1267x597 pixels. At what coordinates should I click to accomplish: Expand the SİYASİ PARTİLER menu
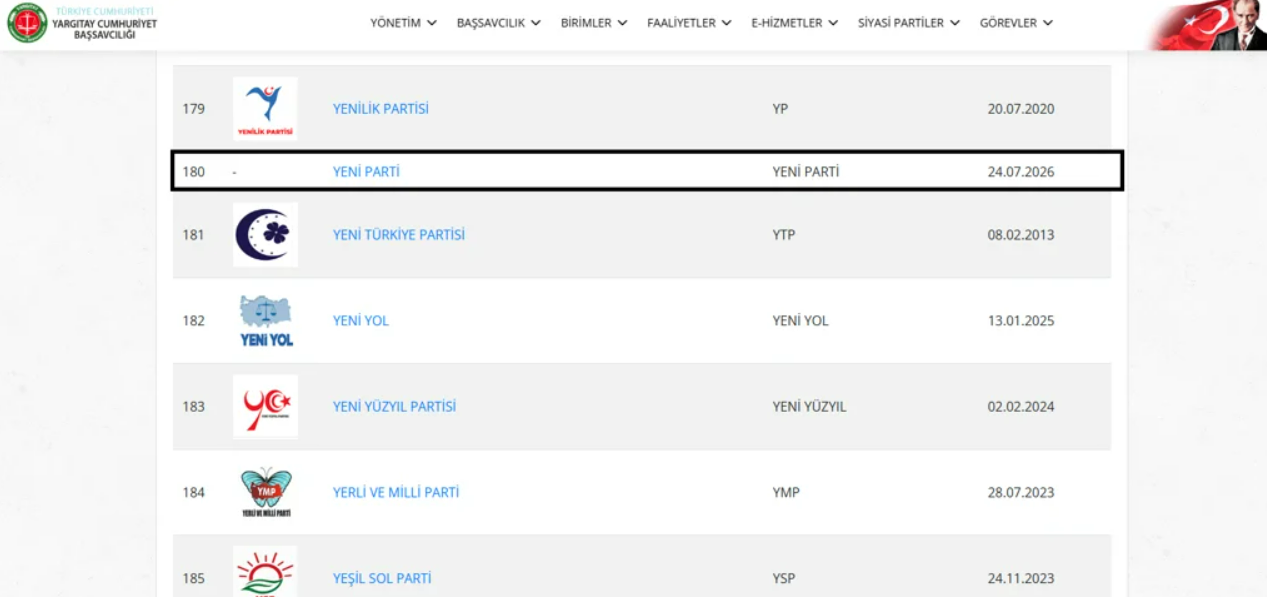click(x=908, y=23)
